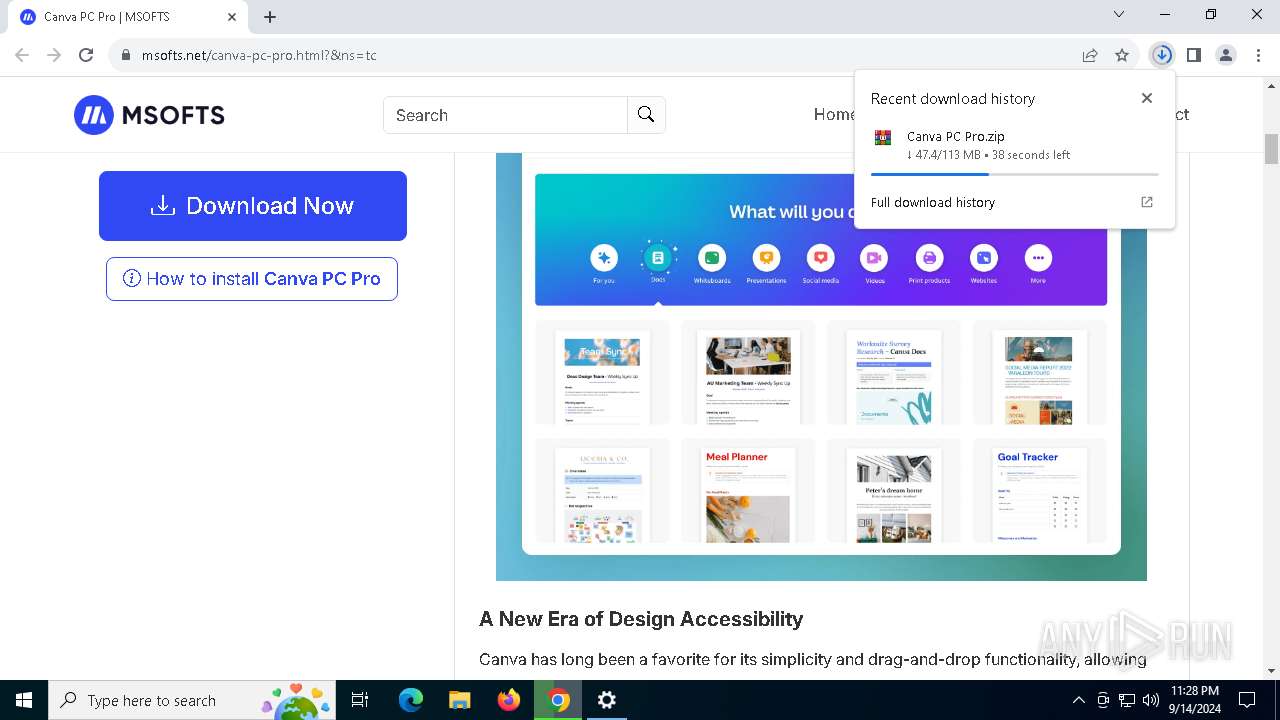Click the Download Now button
The image size is (1280, 720).
(253, 206)
